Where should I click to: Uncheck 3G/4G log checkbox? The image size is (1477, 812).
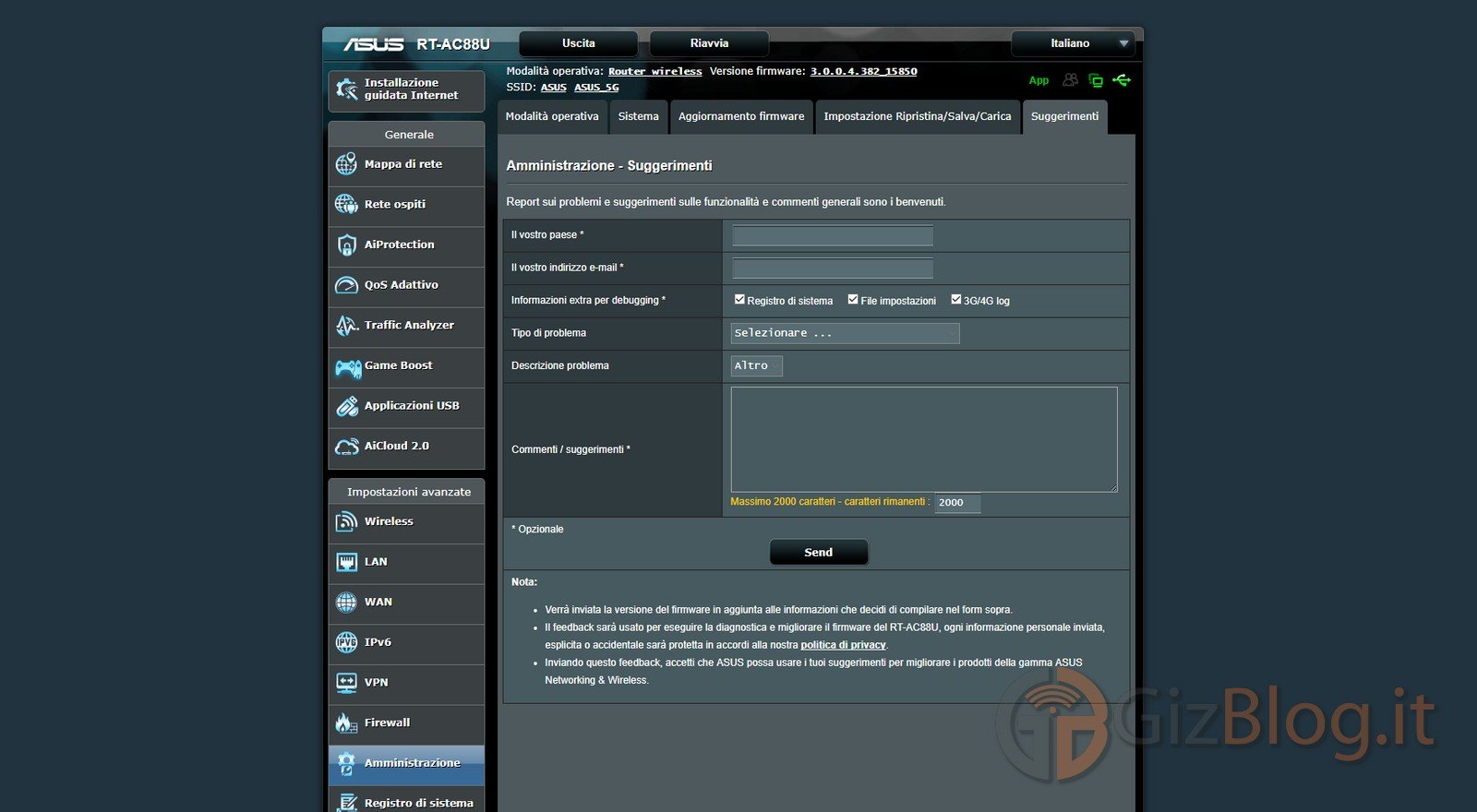pos(956,299)
